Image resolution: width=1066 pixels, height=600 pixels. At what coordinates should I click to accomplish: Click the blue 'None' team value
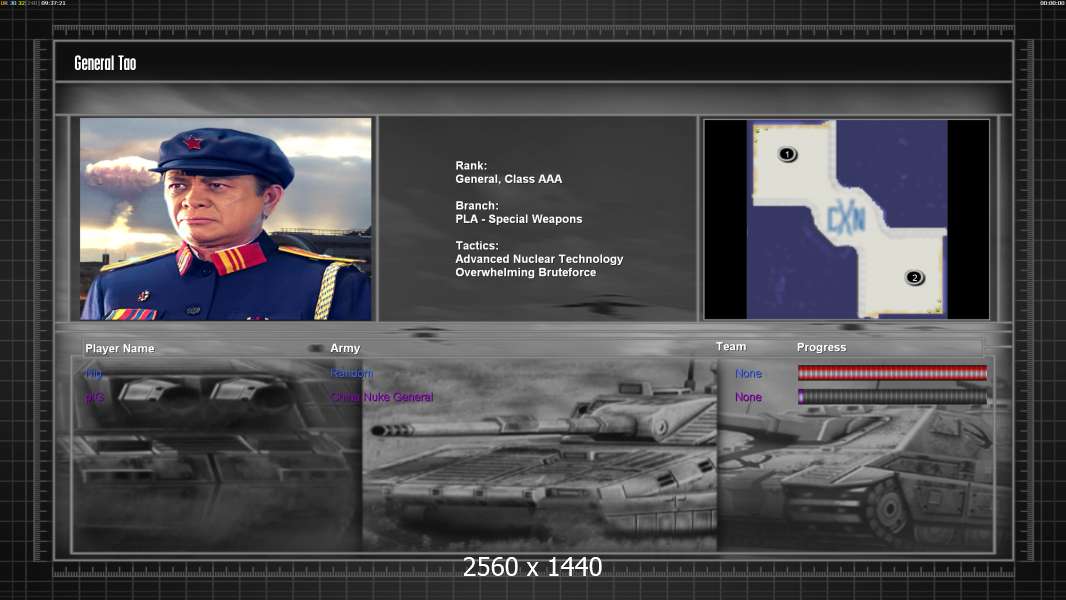(x=748, y=373)
